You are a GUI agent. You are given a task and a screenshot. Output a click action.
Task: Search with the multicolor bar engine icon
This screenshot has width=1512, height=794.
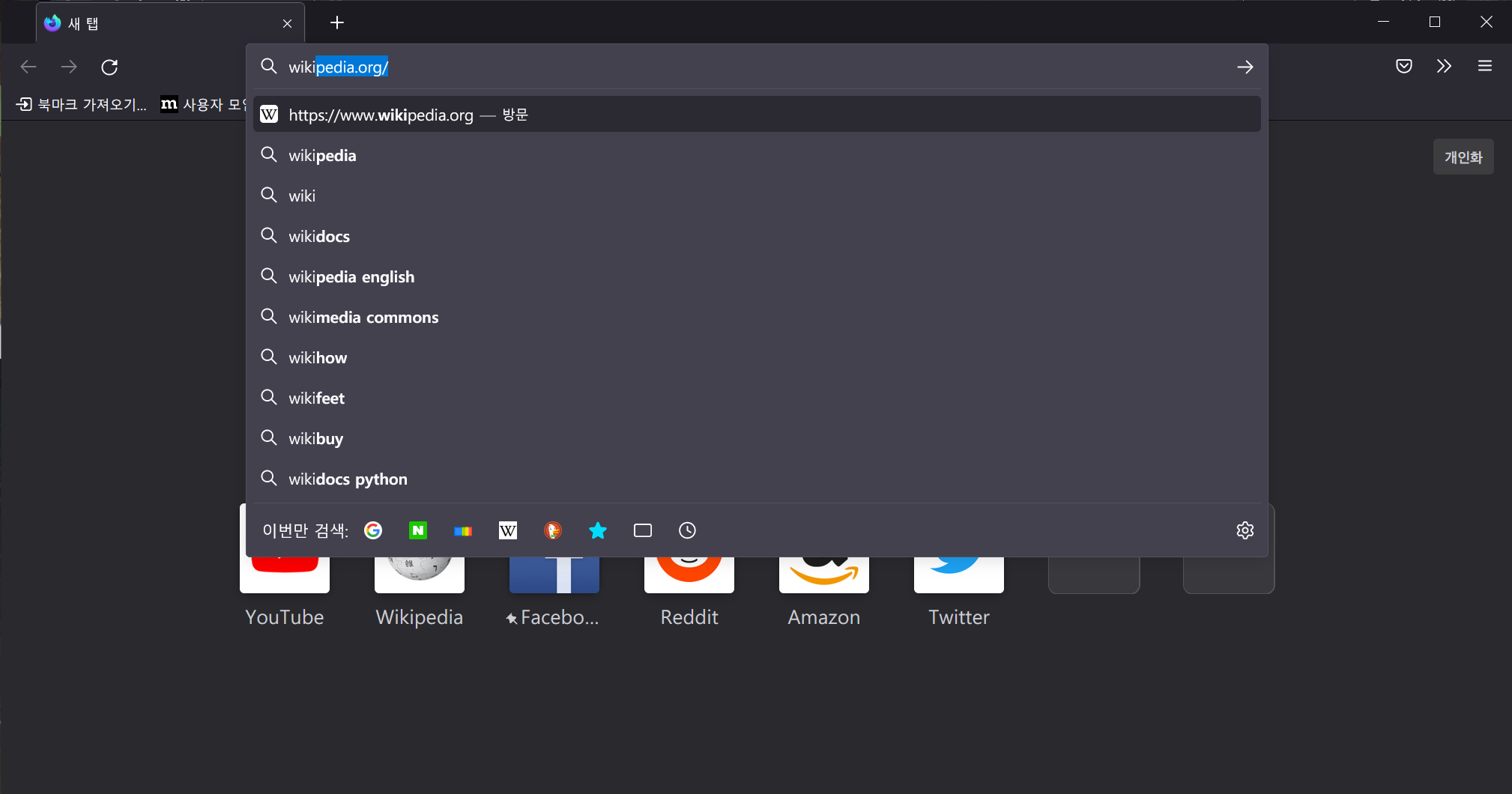[x=463, y=530]
